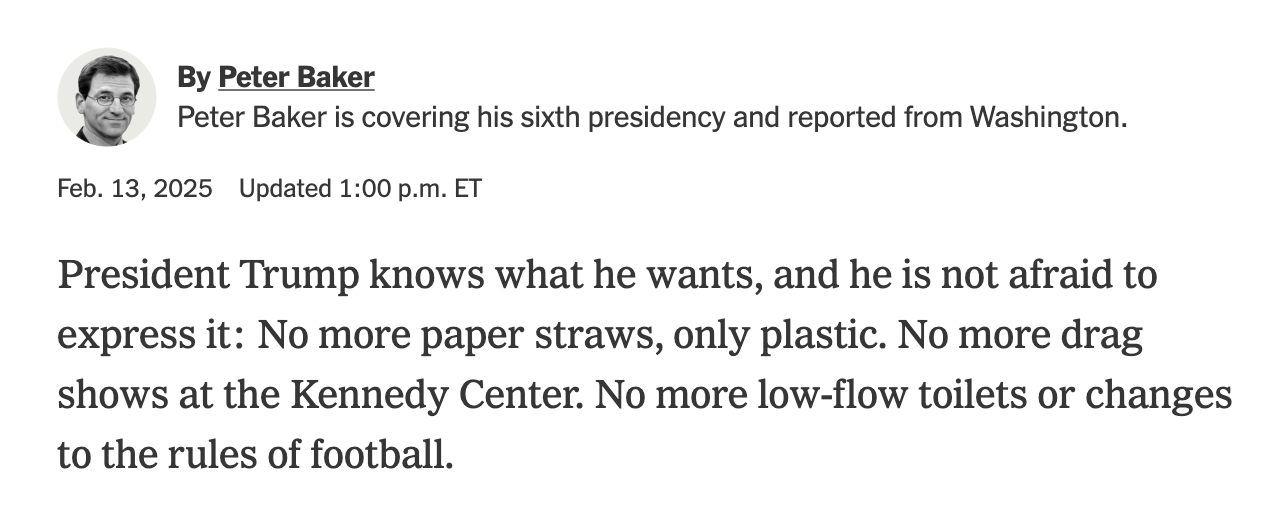Click the word "reported" in the bio sentence

pos(842,118)
